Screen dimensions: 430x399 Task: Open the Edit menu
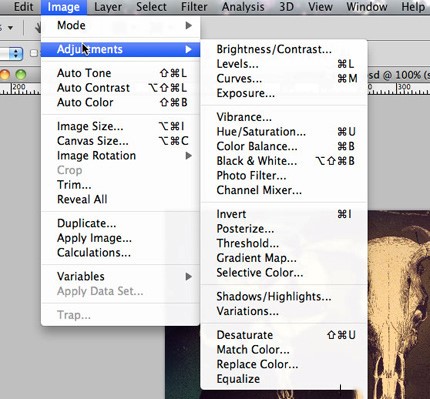click(x=23, y=7)
